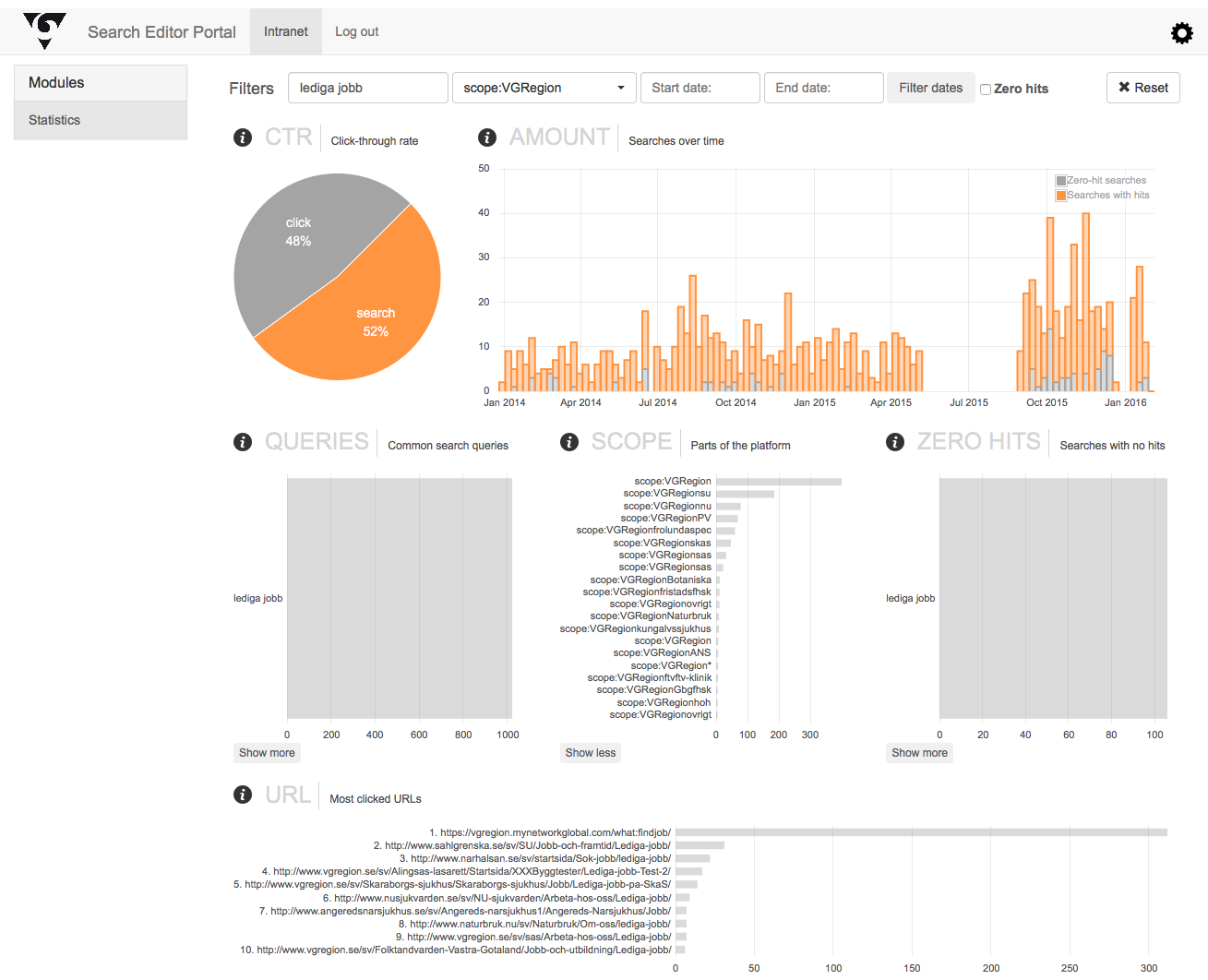
Task: Open Statistics in the Modules sidebar
Action: pyautogui.click(x=54, y=120)
